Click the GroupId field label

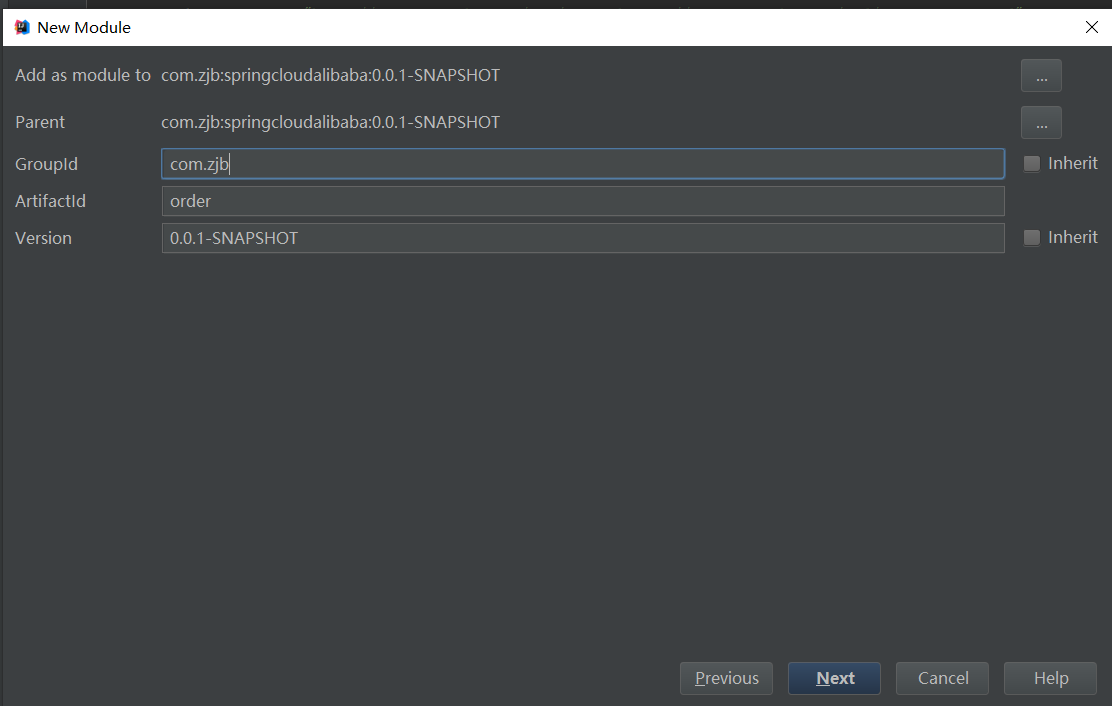point(46,163)
